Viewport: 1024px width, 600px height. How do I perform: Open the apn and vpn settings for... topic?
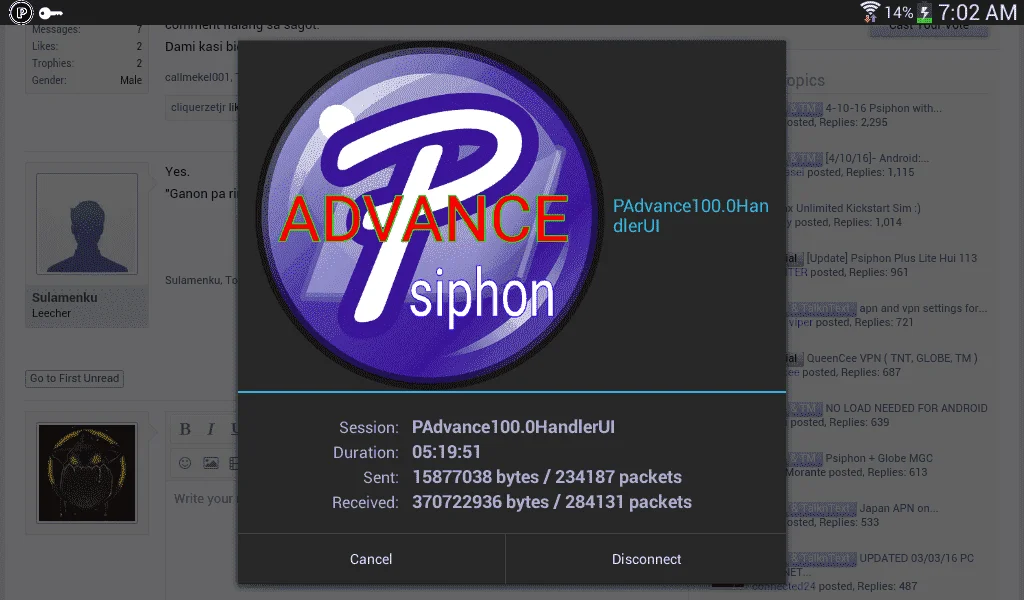(x=923, y=308)
